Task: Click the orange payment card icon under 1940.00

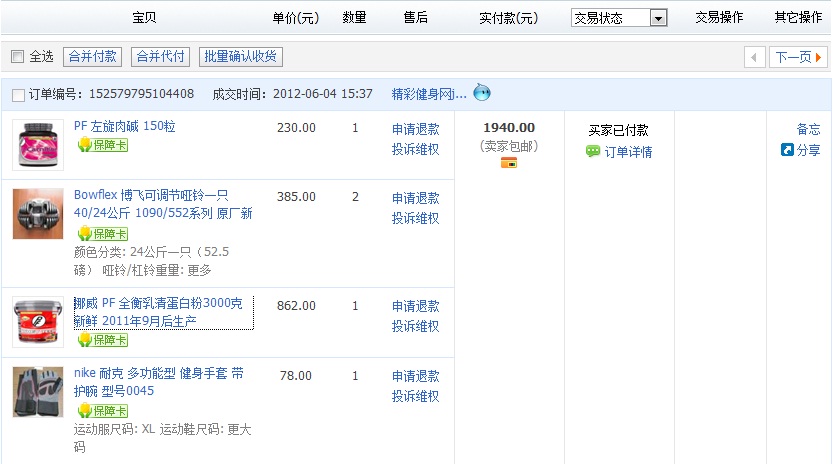Action: pyautogui.click(x=509, y=163)
